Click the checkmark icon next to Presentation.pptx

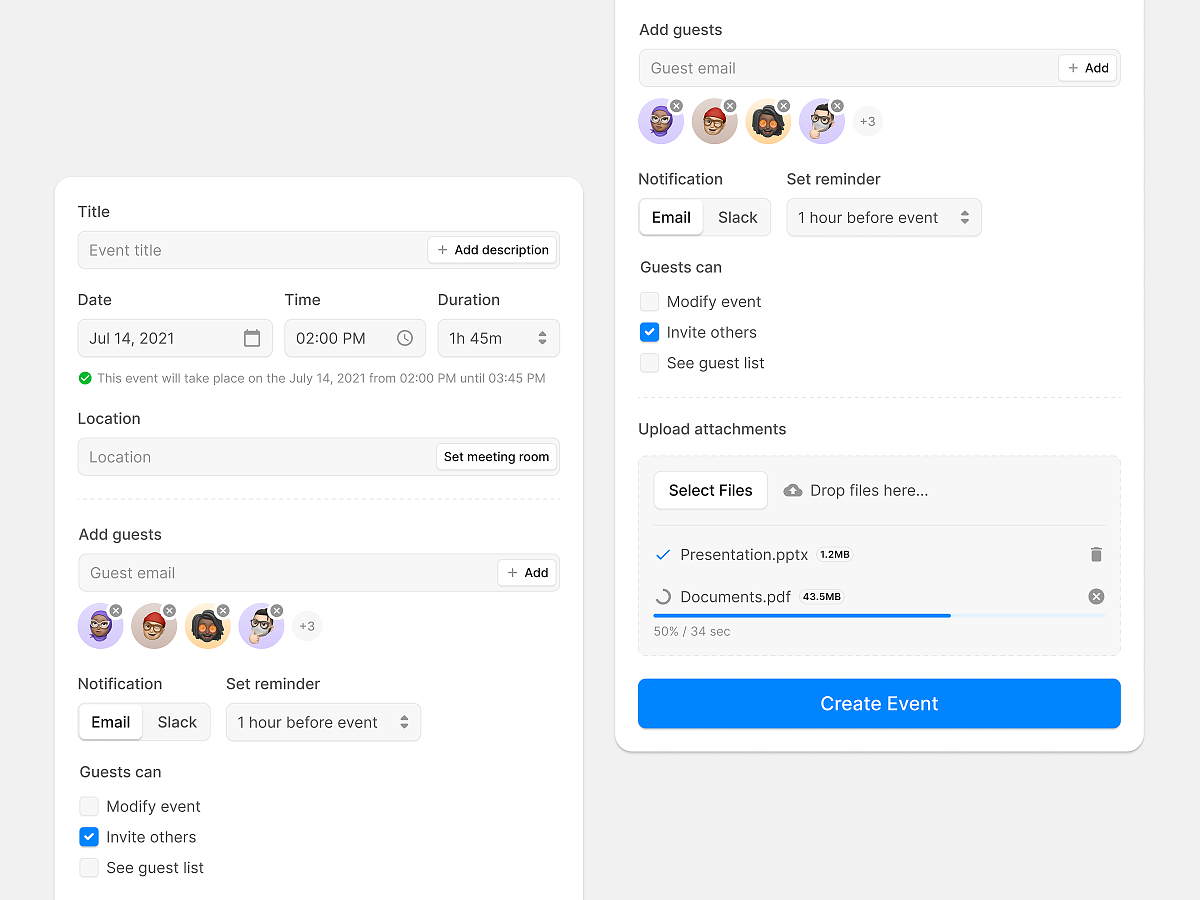coord(662,554)
